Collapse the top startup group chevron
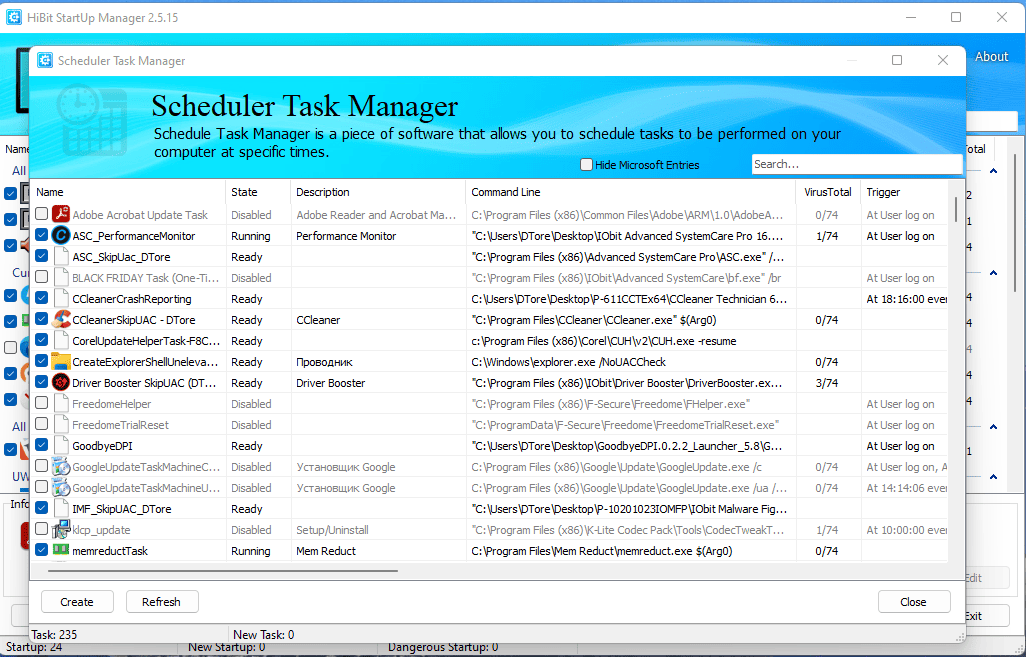 993,171
